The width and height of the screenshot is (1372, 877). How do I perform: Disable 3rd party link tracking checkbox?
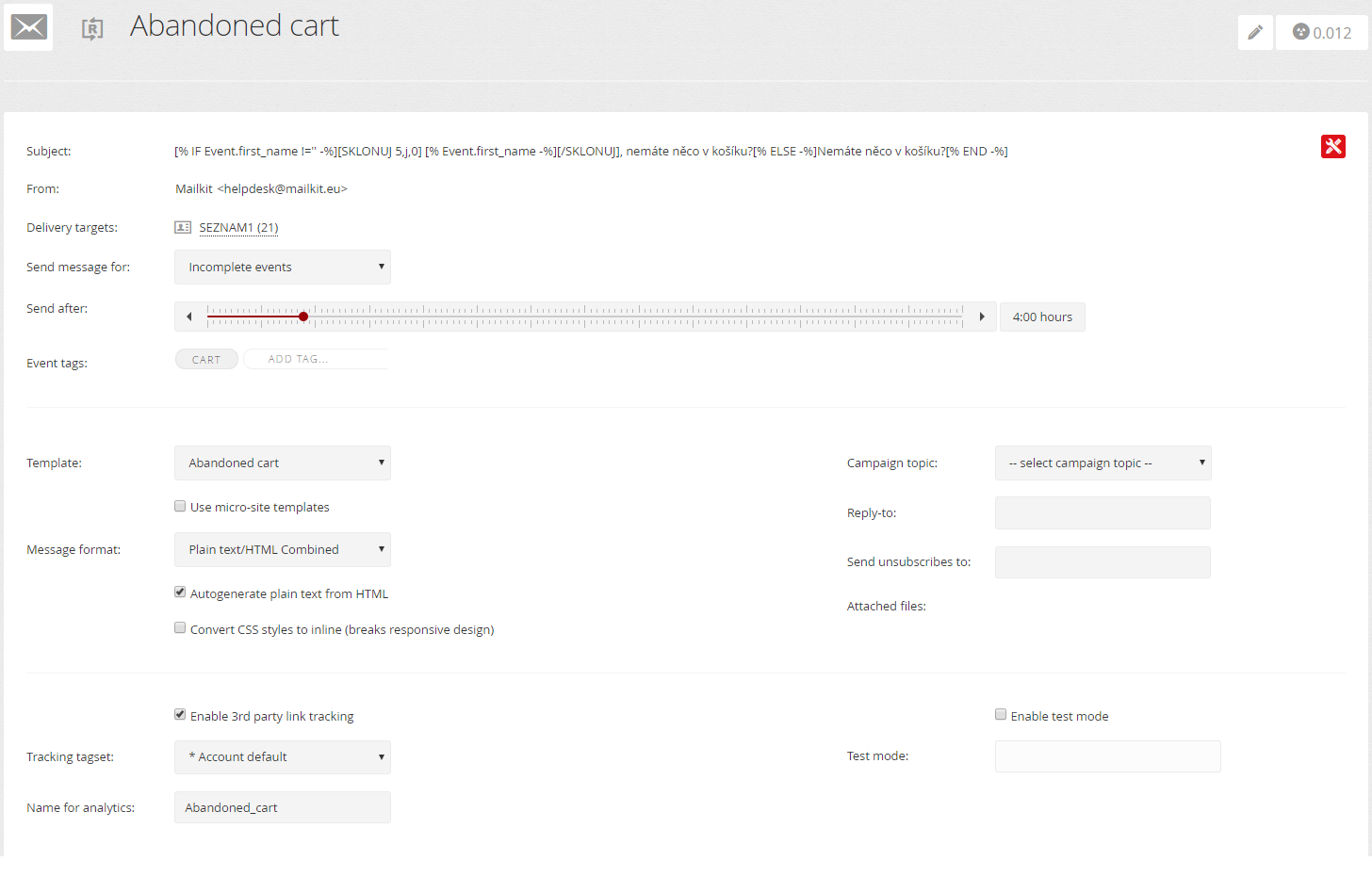click(180, 715)
